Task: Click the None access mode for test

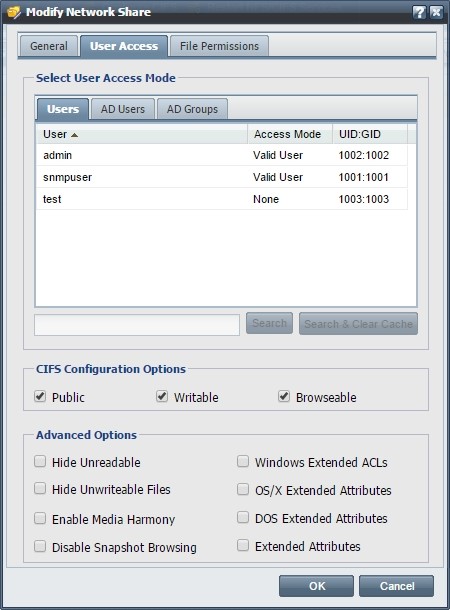Action: (x=266, y=199)
